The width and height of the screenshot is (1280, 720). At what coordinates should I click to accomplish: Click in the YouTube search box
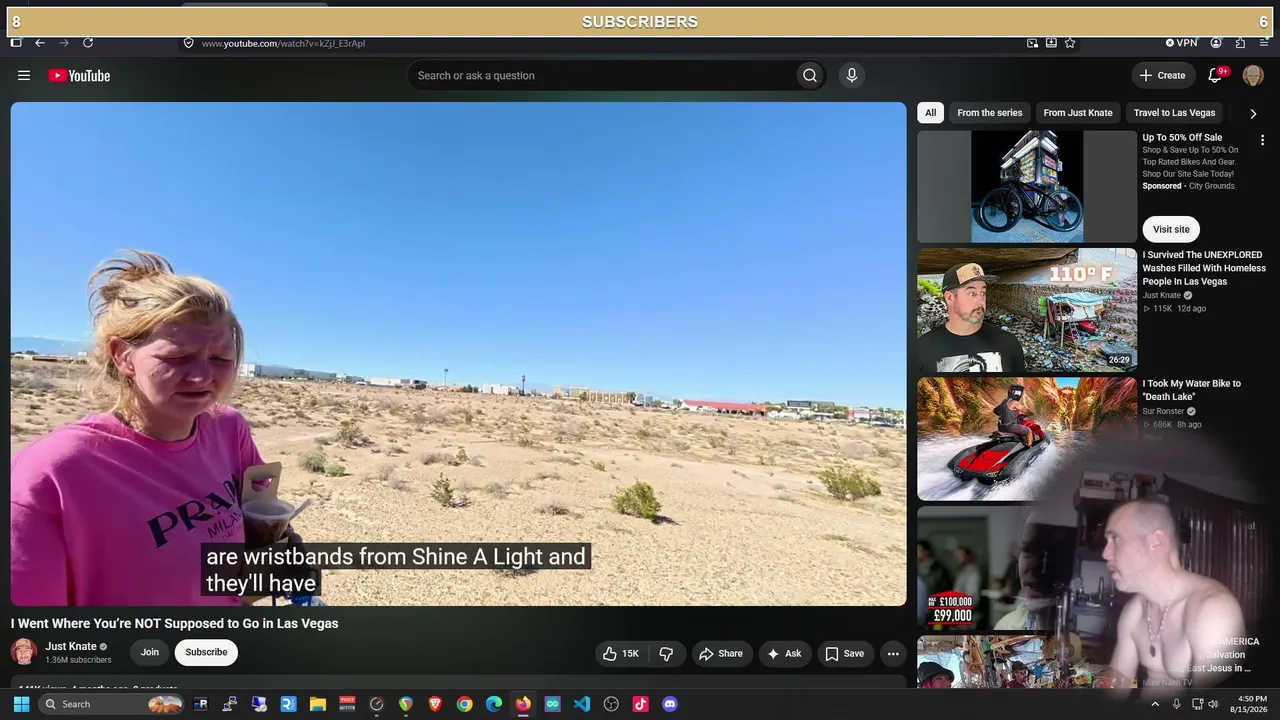(x=602, y=75)
